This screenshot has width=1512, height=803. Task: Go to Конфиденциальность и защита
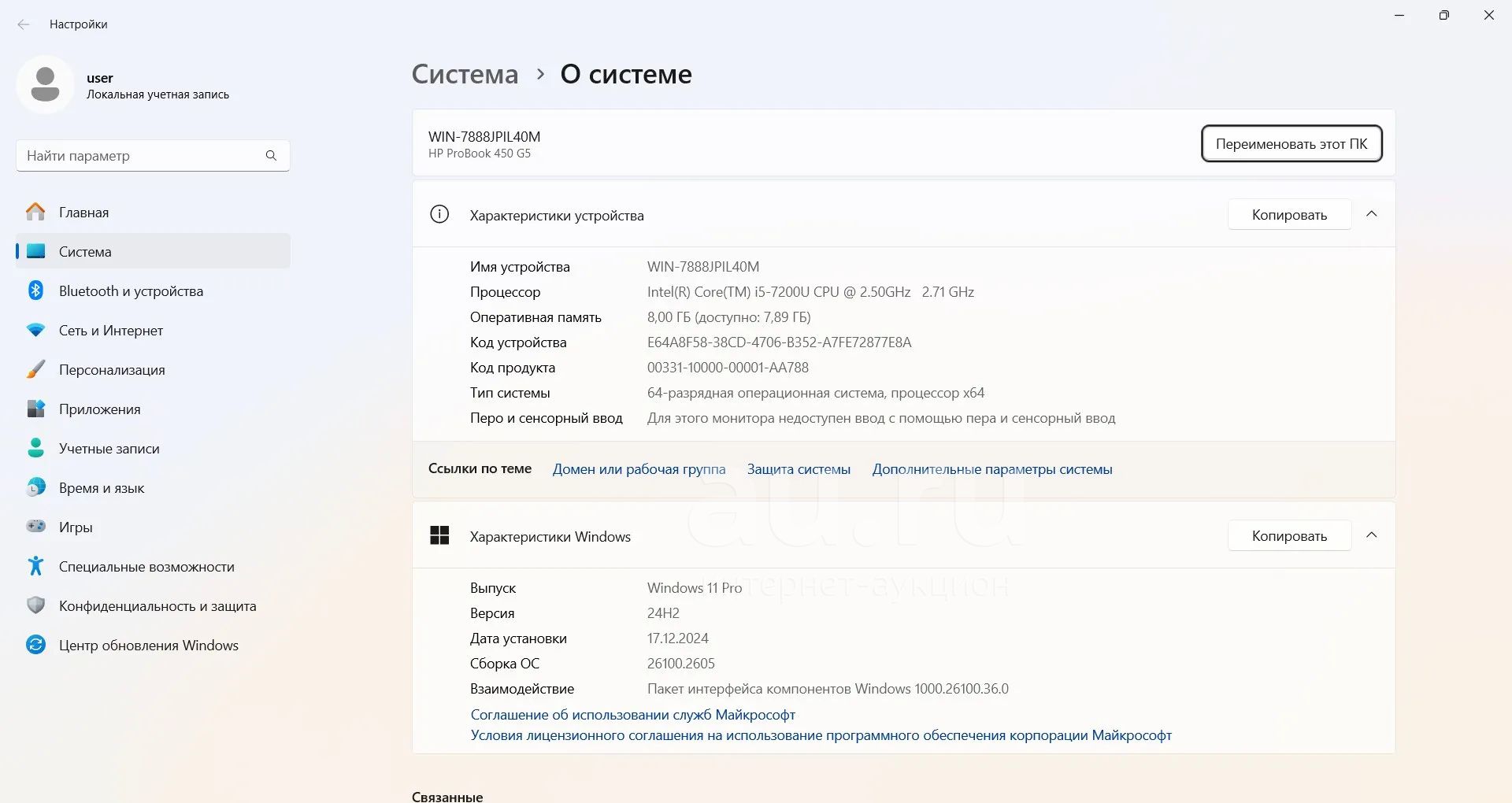[153, 605]
